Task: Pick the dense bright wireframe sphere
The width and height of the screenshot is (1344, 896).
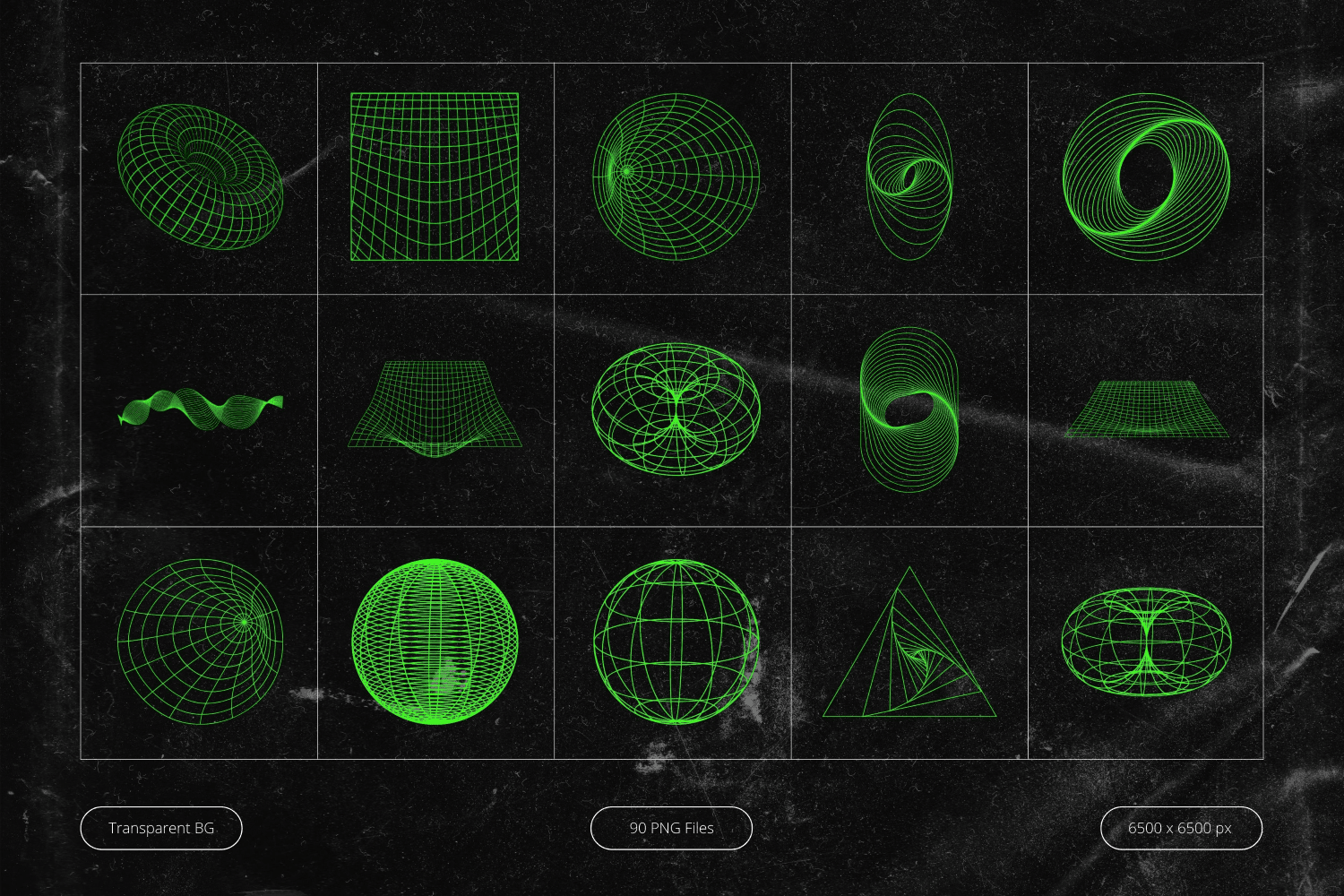Action: [x=435, y=642]
